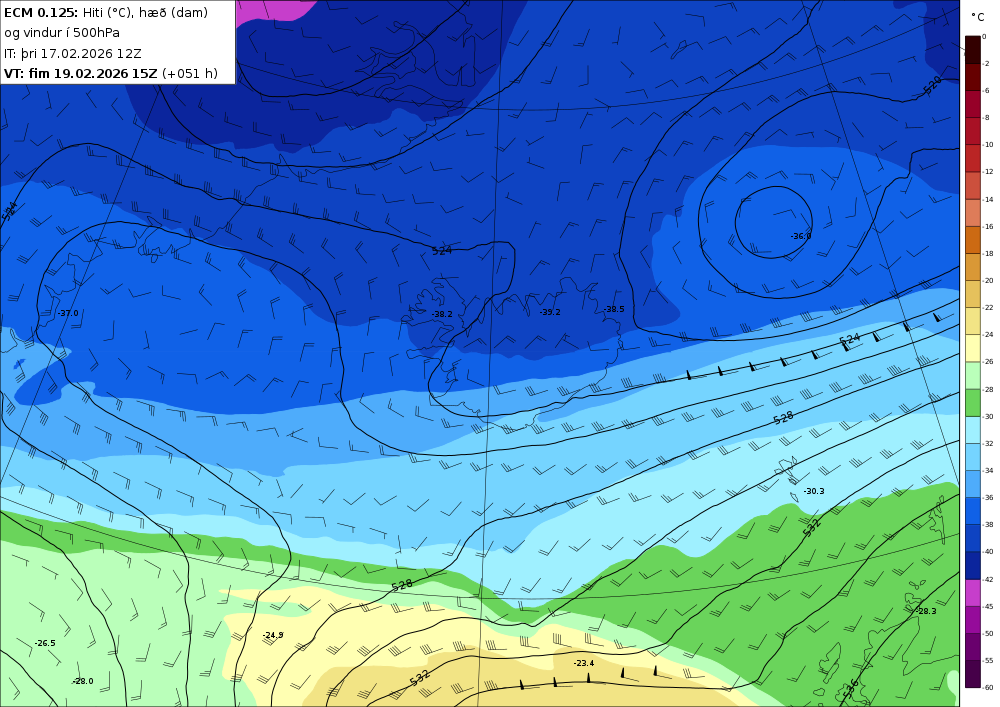Select the 536 height contour label

coord(851,689)
